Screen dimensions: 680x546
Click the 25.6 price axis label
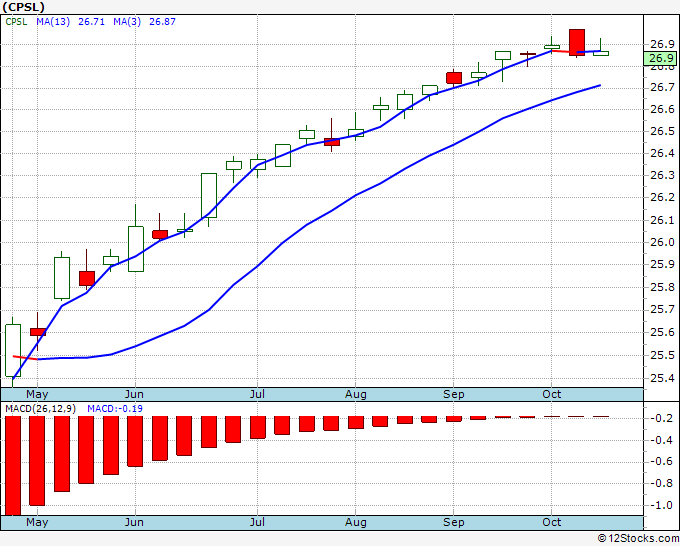[x=662, y=332]
